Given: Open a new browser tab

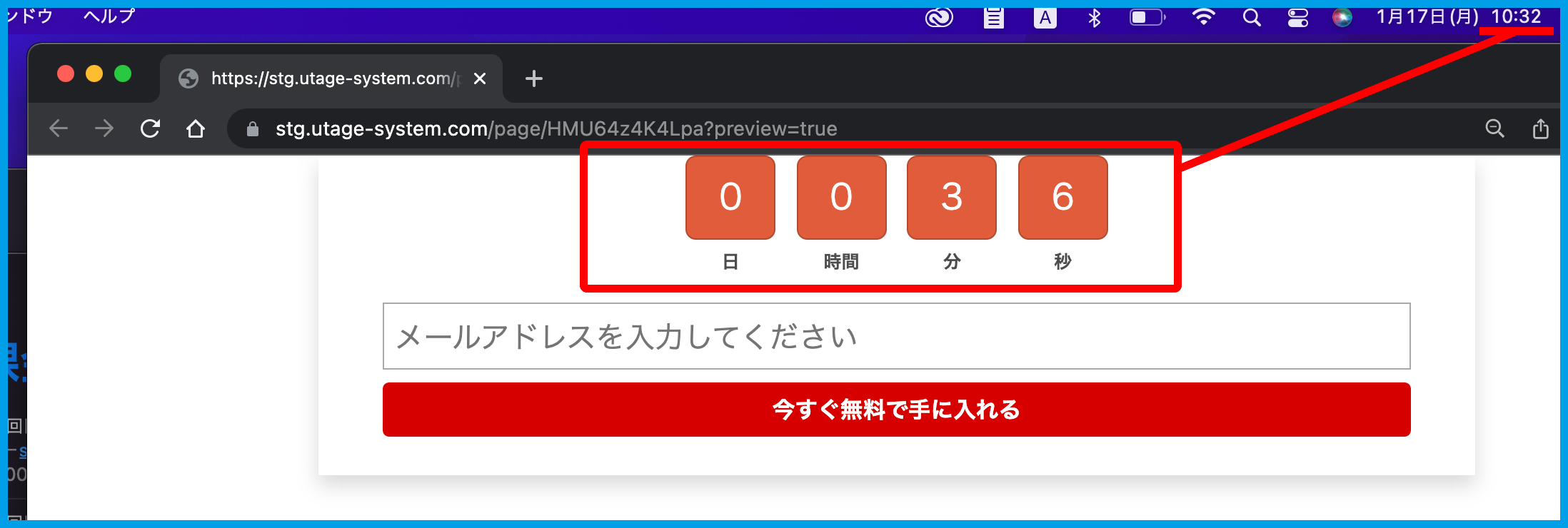Looking at the screenshot, I should 533,78.
